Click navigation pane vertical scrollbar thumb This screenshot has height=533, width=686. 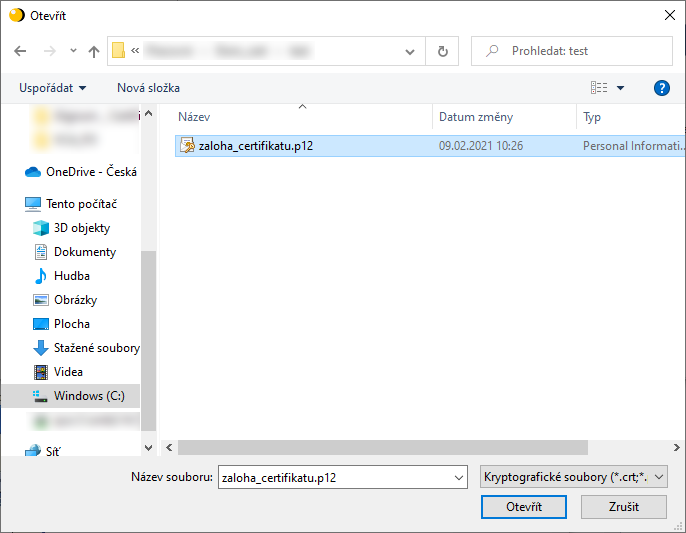(148, 341)
